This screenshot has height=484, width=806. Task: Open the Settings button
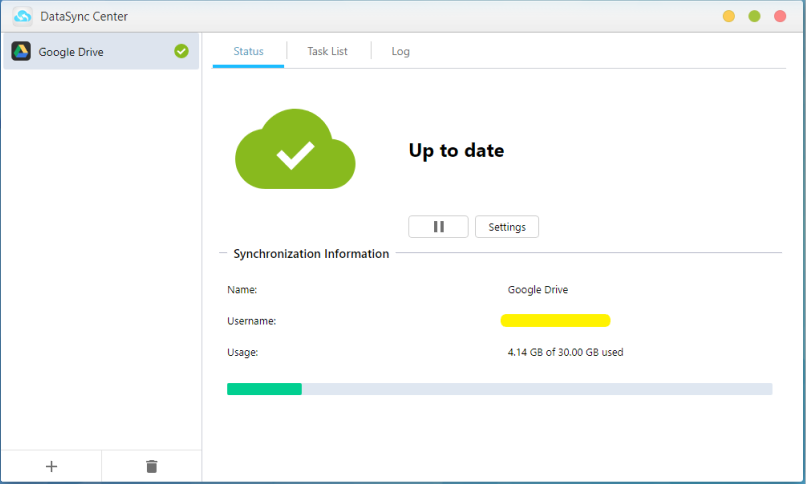pos(507,227)
